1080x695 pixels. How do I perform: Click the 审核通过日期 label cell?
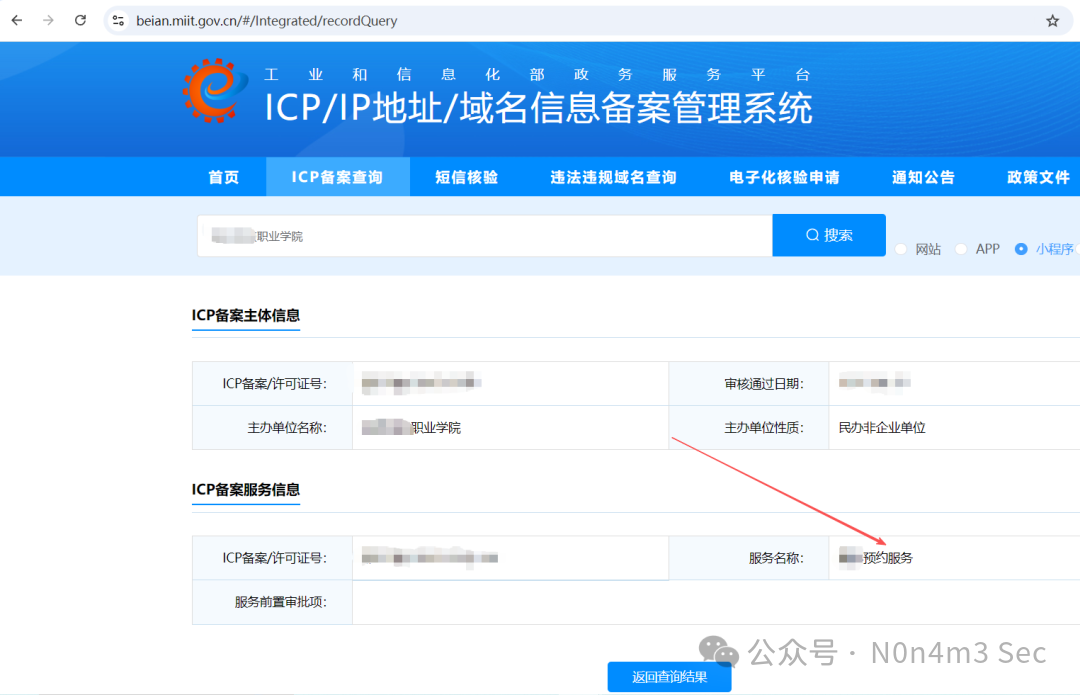(x=749, y=384)
